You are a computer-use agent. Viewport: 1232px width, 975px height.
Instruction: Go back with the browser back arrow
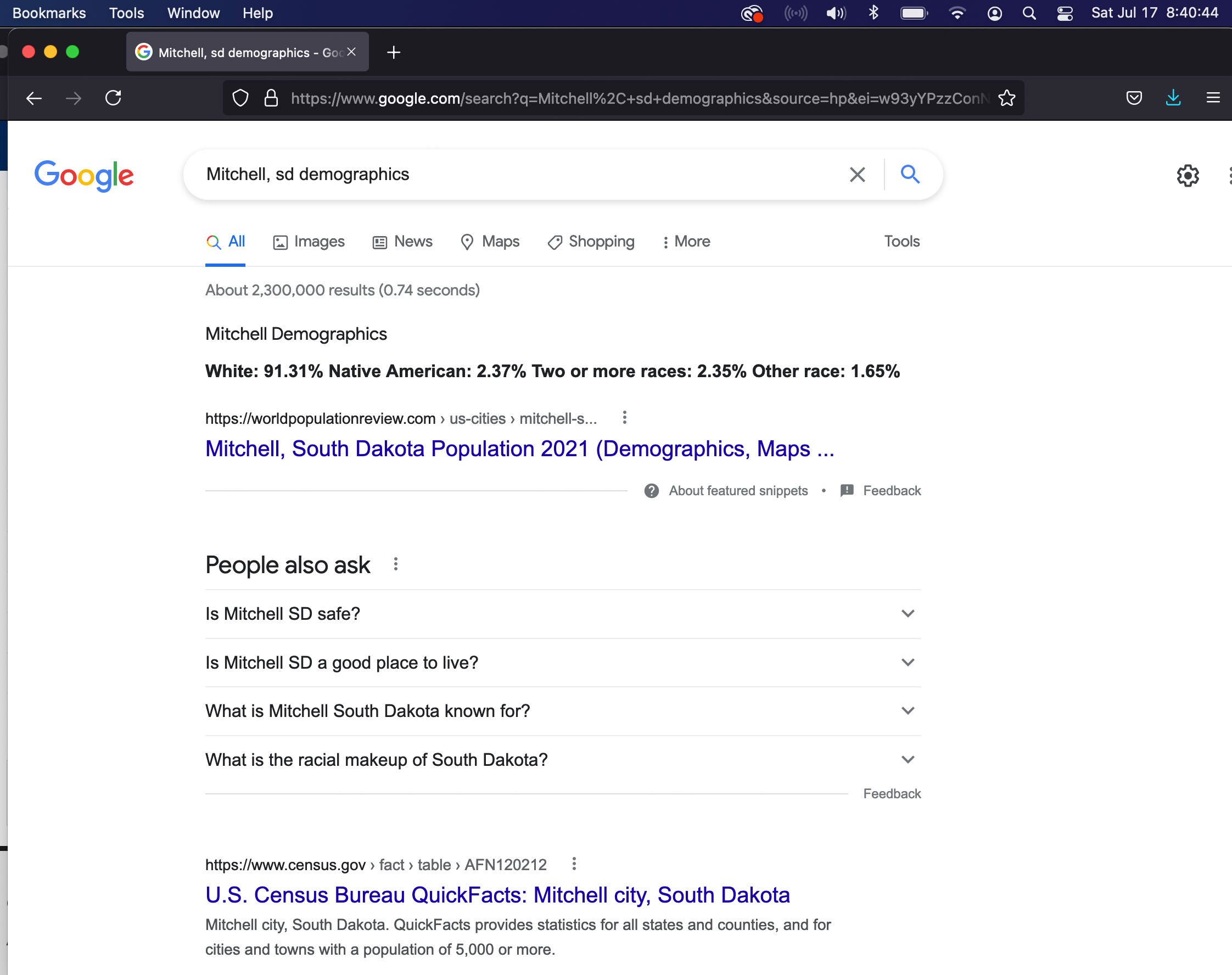pos(34,98)
